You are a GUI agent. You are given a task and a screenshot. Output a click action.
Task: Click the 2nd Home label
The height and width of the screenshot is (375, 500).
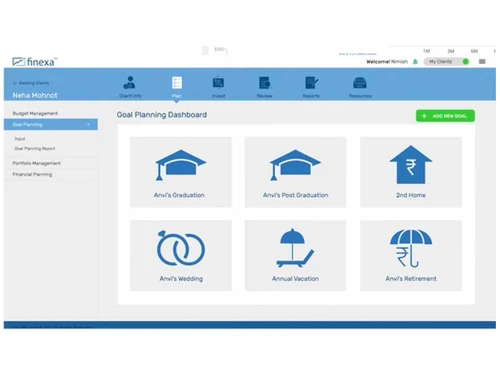pyautogui.click(x=411, y=195)
